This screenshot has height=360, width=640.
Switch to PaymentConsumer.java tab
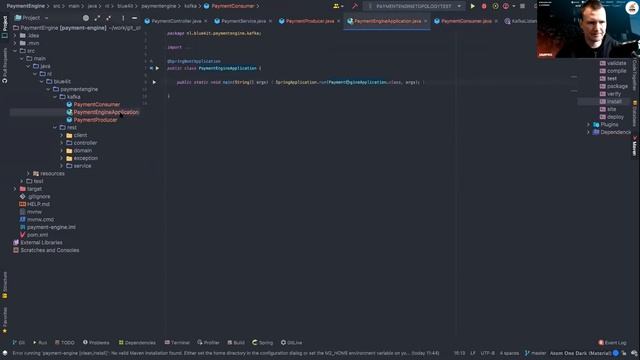[466, 21]
